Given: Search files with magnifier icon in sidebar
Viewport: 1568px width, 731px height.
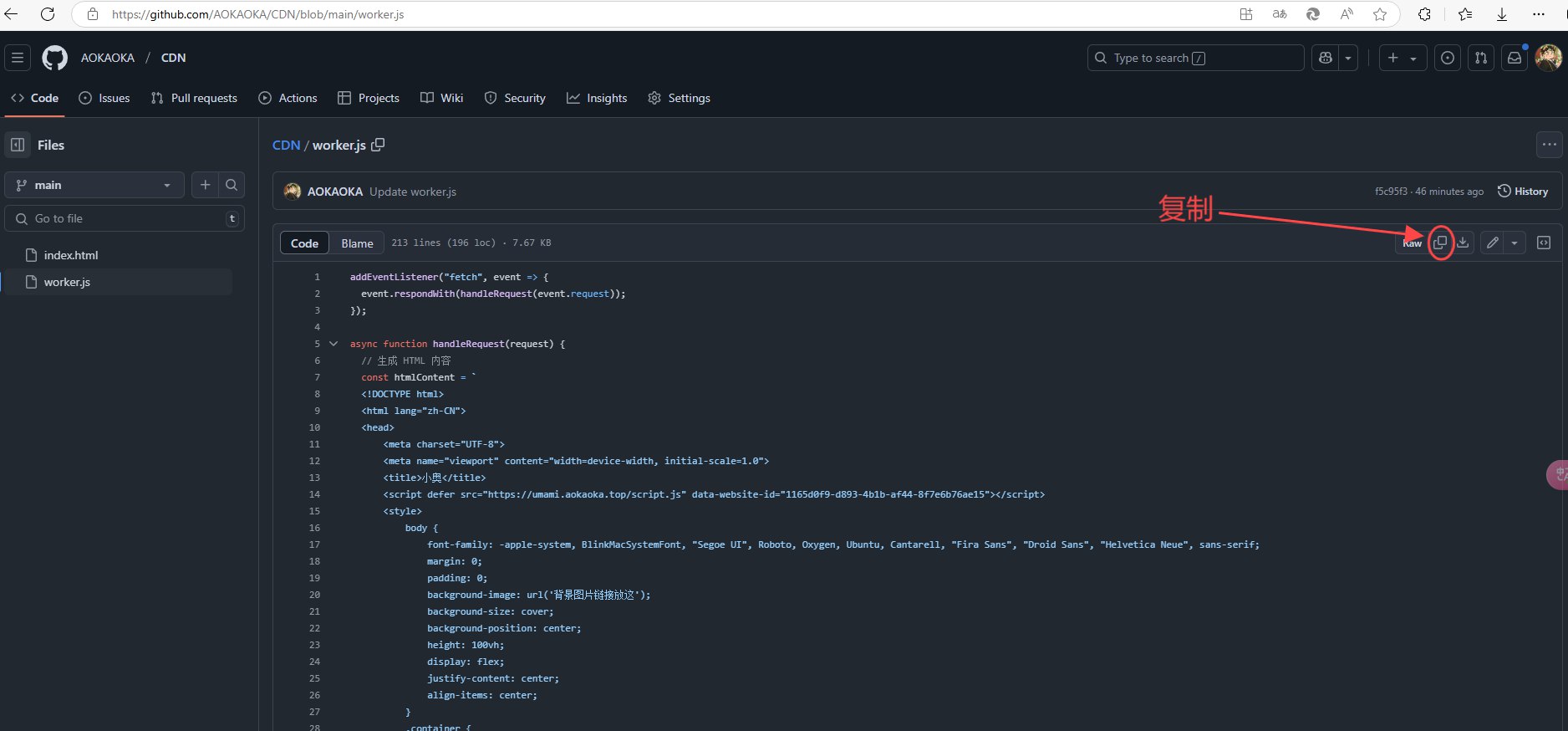Looking at the screenshot, I should (232, 185).
